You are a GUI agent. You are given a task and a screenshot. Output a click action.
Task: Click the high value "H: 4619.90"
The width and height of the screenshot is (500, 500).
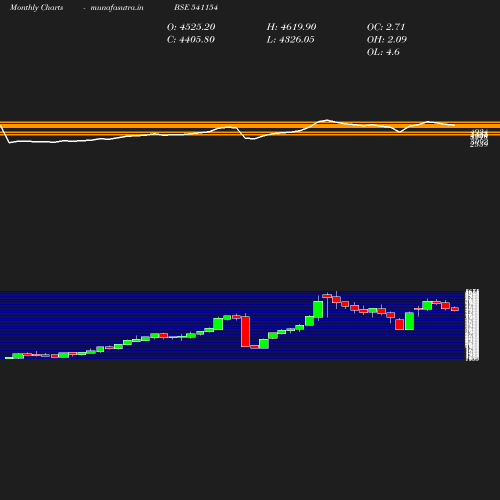click(x=291, y=27)
